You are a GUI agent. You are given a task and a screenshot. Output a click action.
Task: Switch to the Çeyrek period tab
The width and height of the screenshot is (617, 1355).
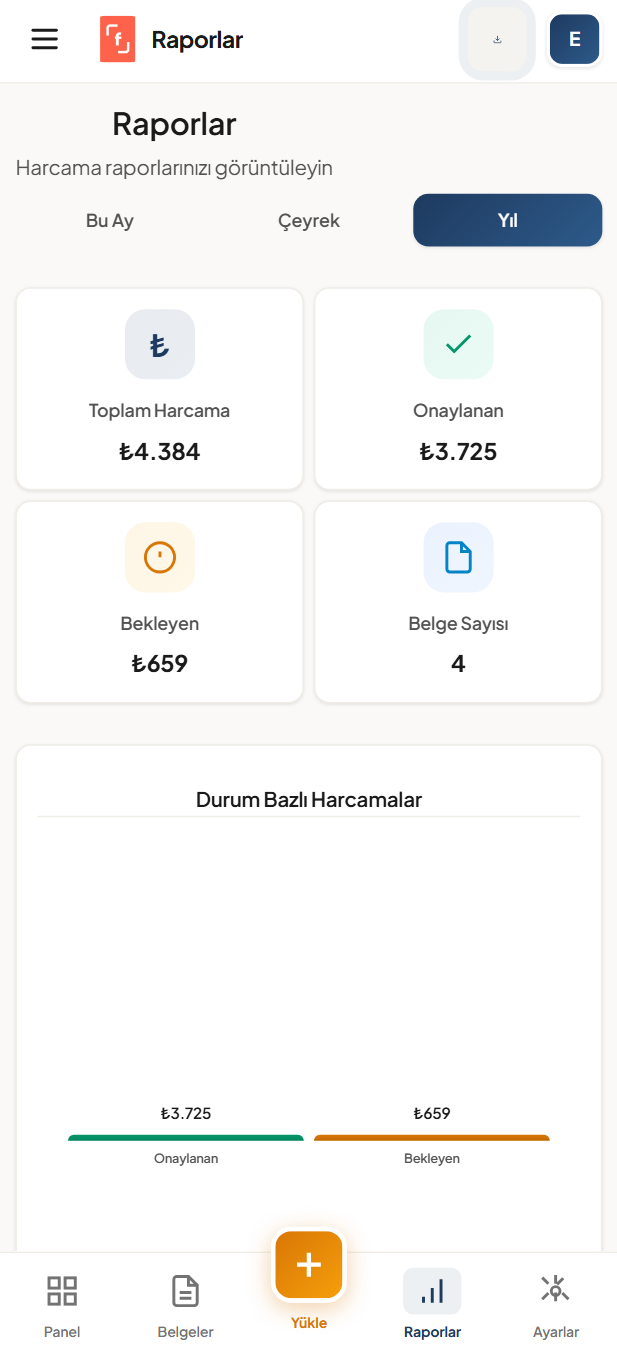tap(309, 221)
